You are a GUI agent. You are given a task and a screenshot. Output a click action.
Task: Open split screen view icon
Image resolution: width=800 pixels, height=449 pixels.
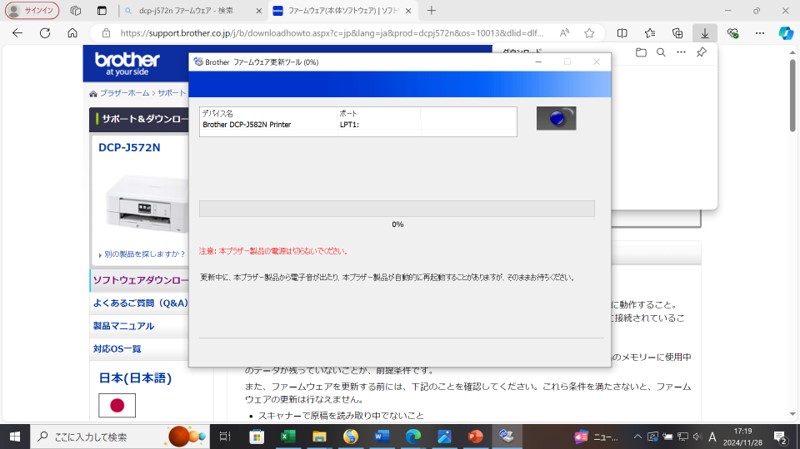(622, 33)
